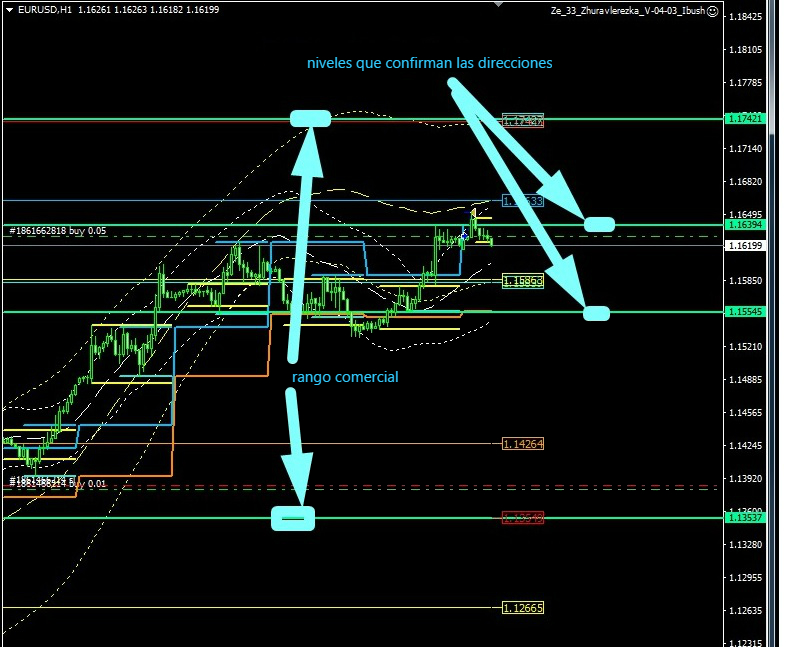This screenshot has width=791, height=647.
Task: Click the green 1.16394 price axis tag
Action: point(747,226)
